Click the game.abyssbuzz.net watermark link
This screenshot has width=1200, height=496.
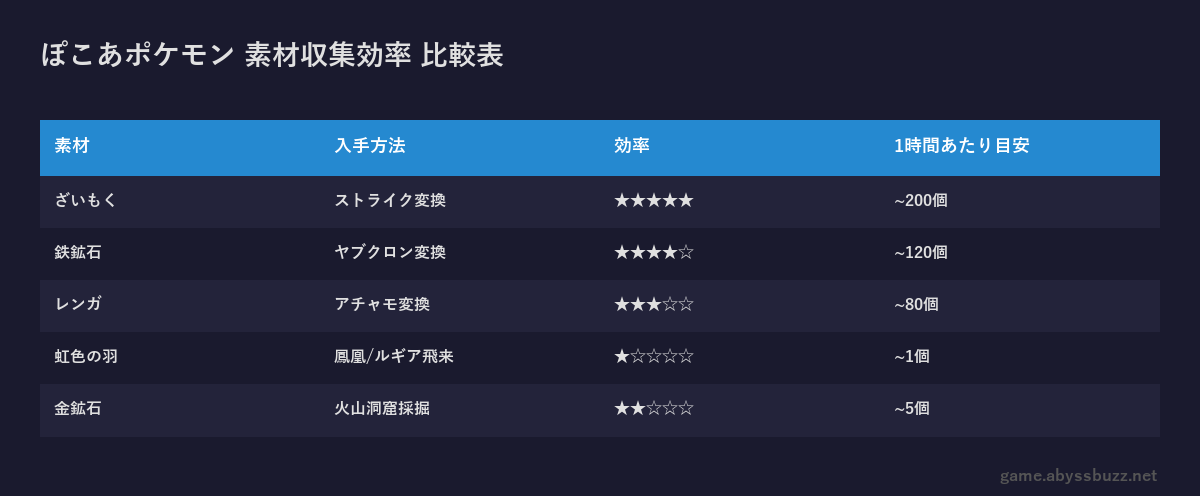[1078, 476]
